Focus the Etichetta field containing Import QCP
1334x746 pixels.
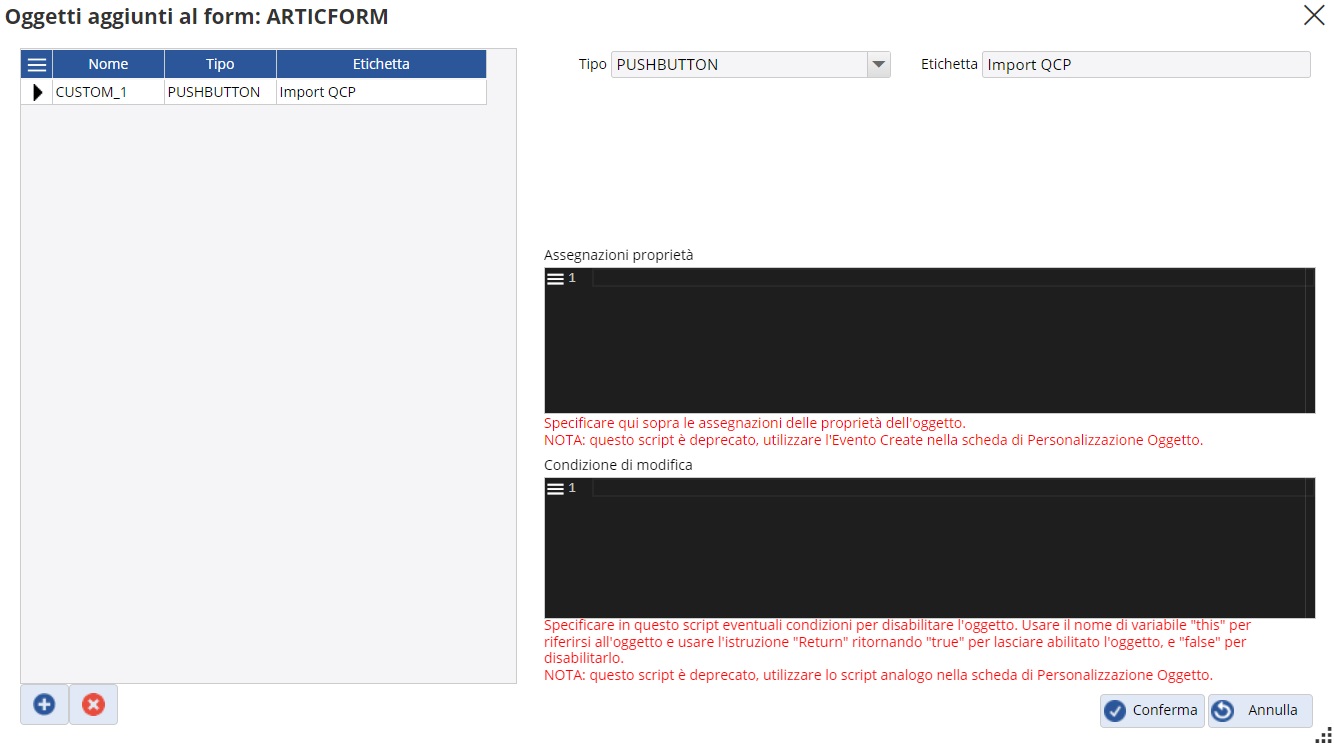point(1145,65)
